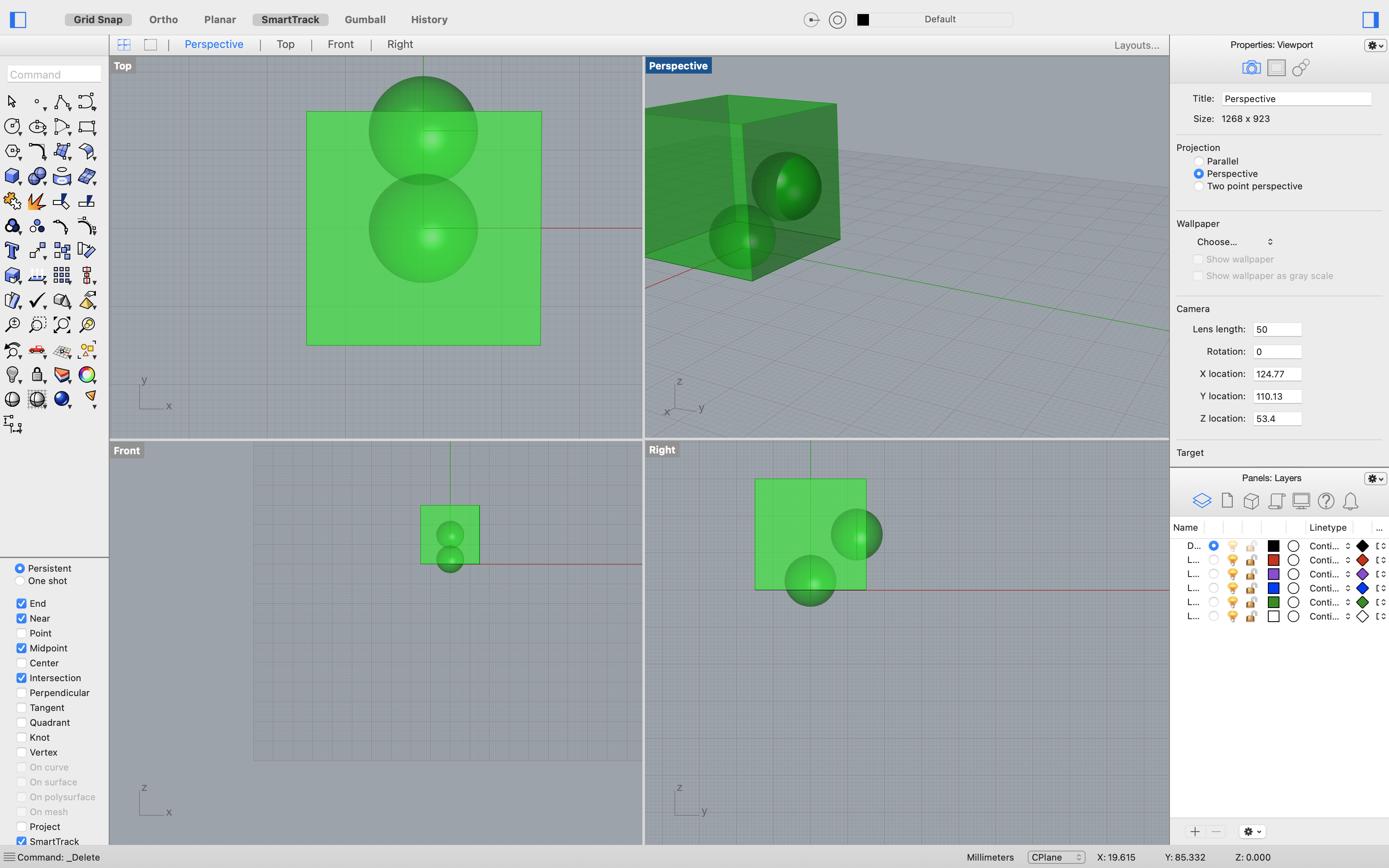Expand the Layouts menu dropdown

[x=1137, y=44]
